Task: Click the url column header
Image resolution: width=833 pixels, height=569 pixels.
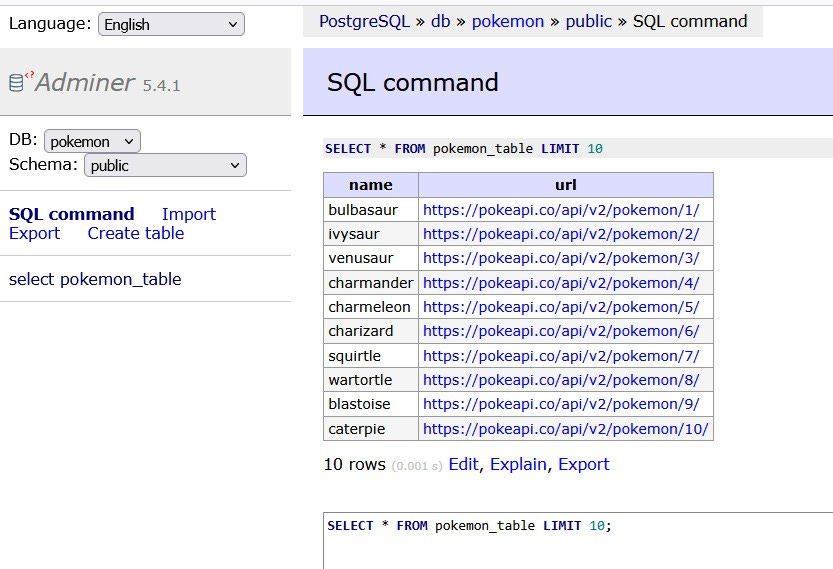Action: point(566,185)
